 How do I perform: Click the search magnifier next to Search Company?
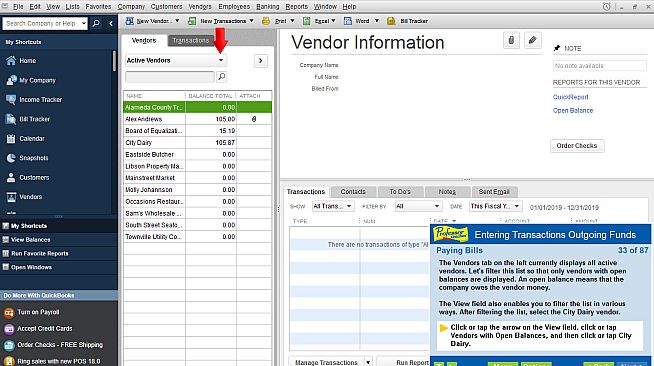96,23
